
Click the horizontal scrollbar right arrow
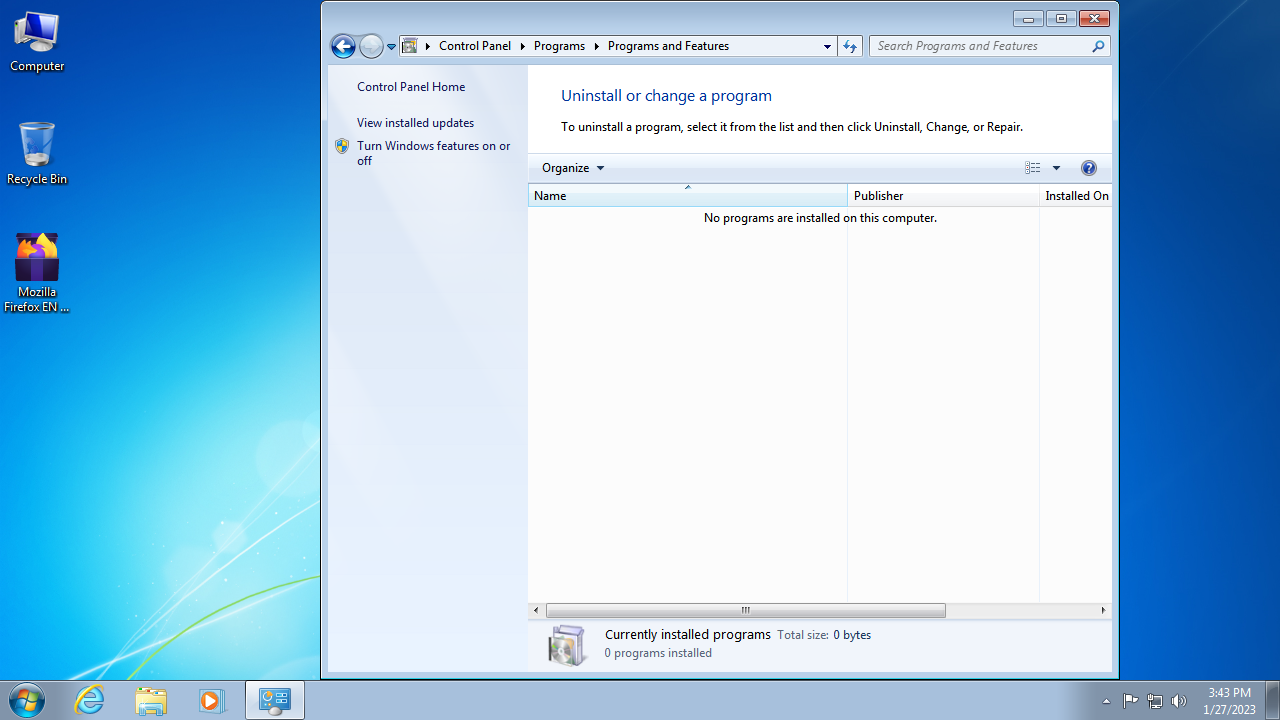(x=1103, y=610)
